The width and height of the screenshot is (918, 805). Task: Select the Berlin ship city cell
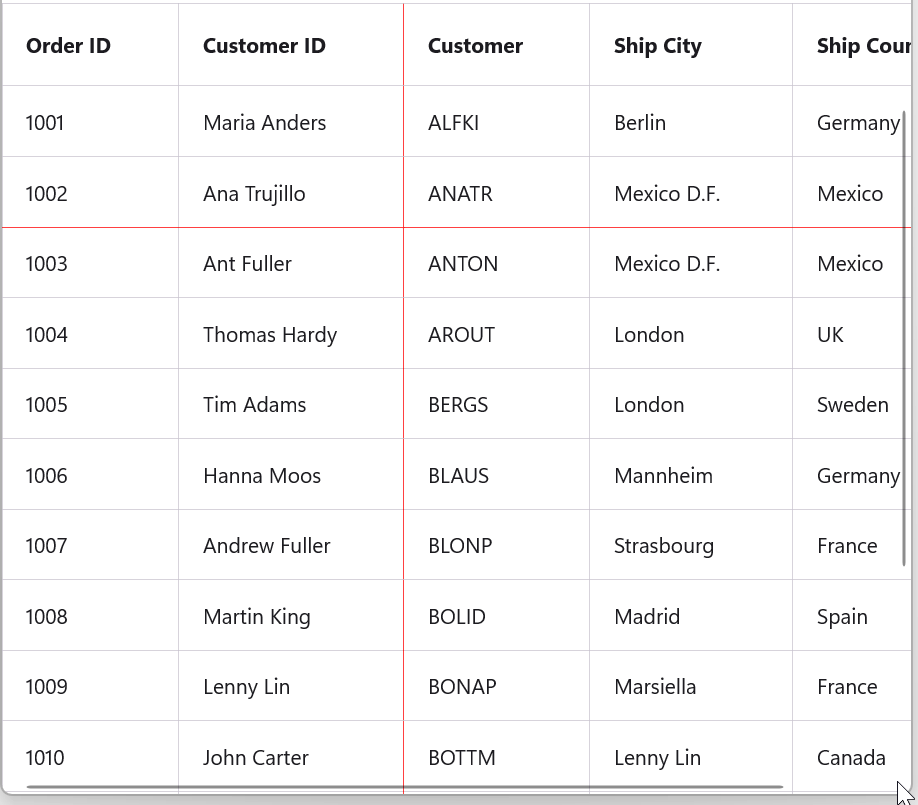click(640, 122)
